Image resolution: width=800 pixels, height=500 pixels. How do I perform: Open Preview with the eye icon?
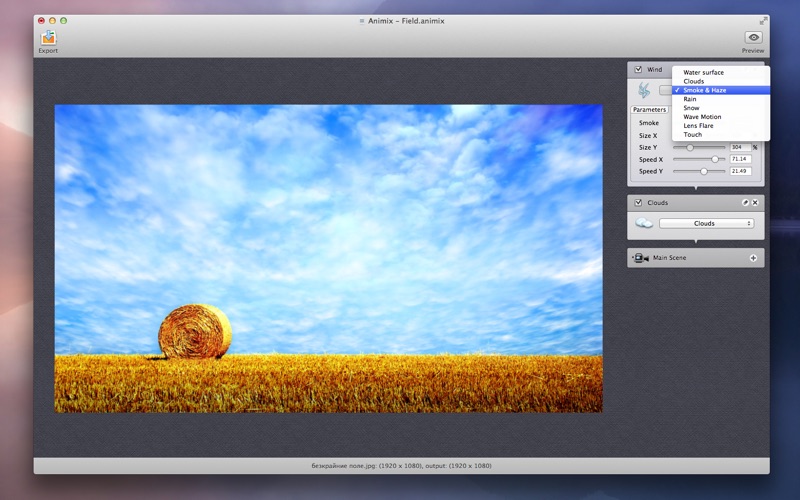[753, 37]
